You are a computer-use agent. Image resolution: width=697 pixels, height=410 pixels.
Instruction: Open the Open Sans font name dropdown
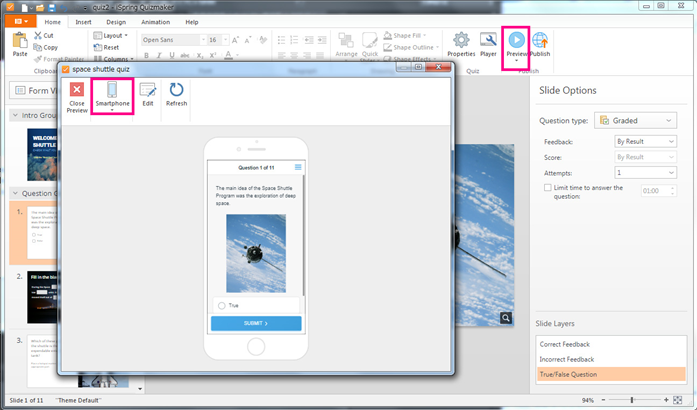(204, 40)
